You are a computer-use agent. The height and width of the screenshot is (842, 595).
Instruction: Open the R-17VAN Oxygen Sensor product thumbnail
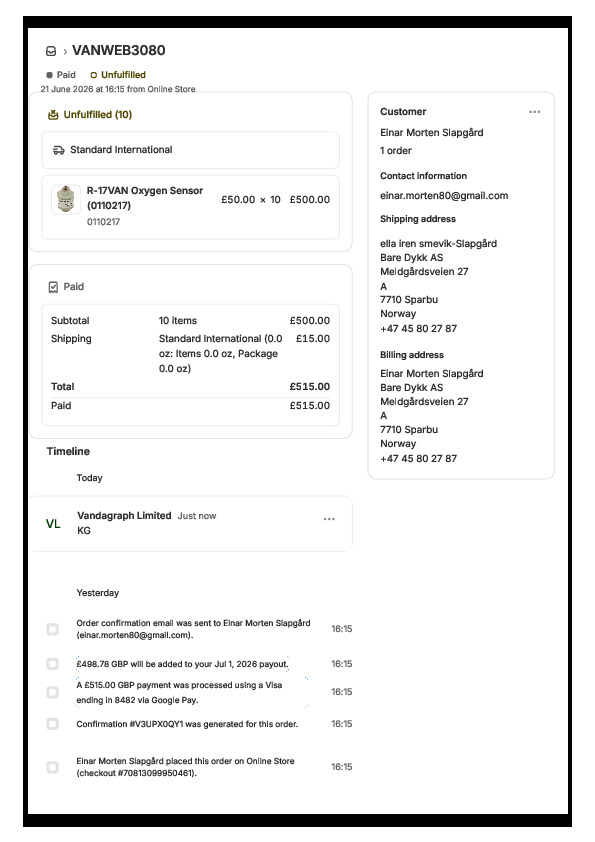pos(66,199)
